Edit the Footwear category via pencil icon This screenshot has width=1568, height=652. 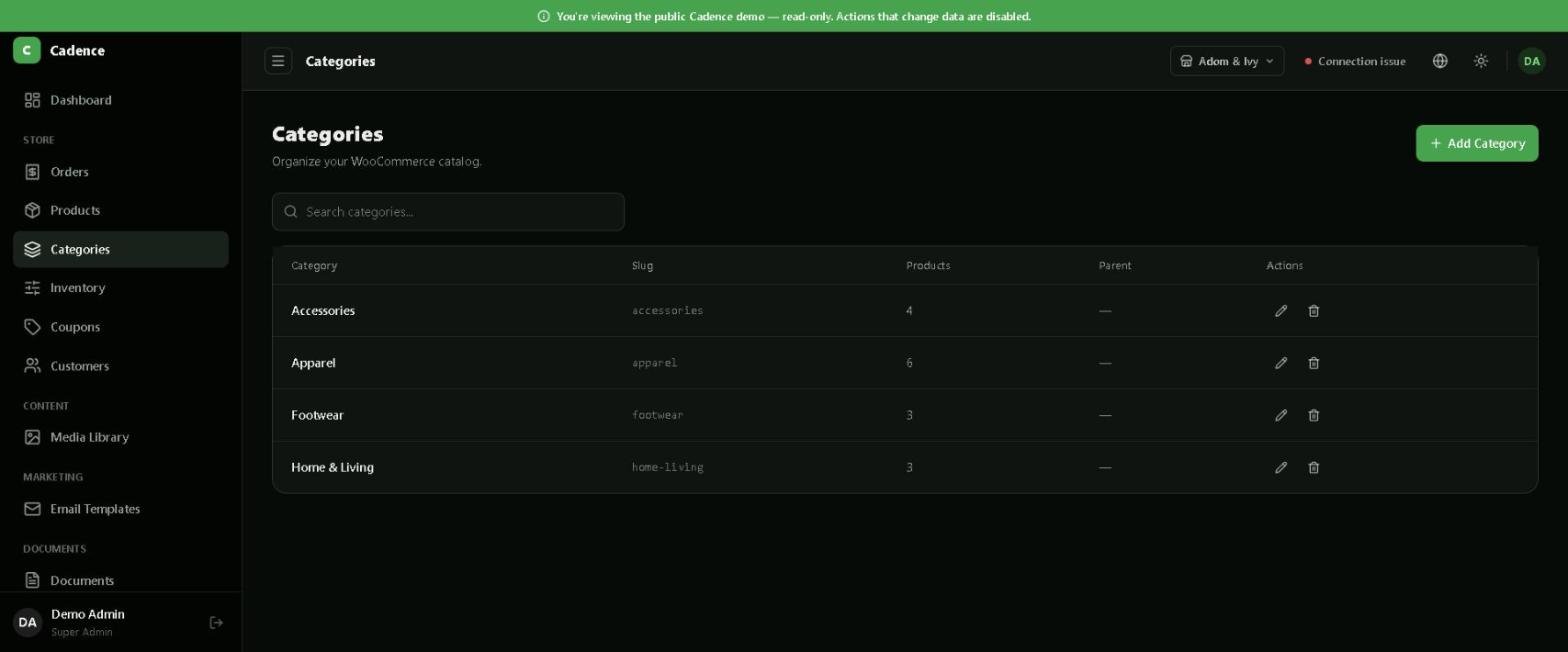point(1280,415)
